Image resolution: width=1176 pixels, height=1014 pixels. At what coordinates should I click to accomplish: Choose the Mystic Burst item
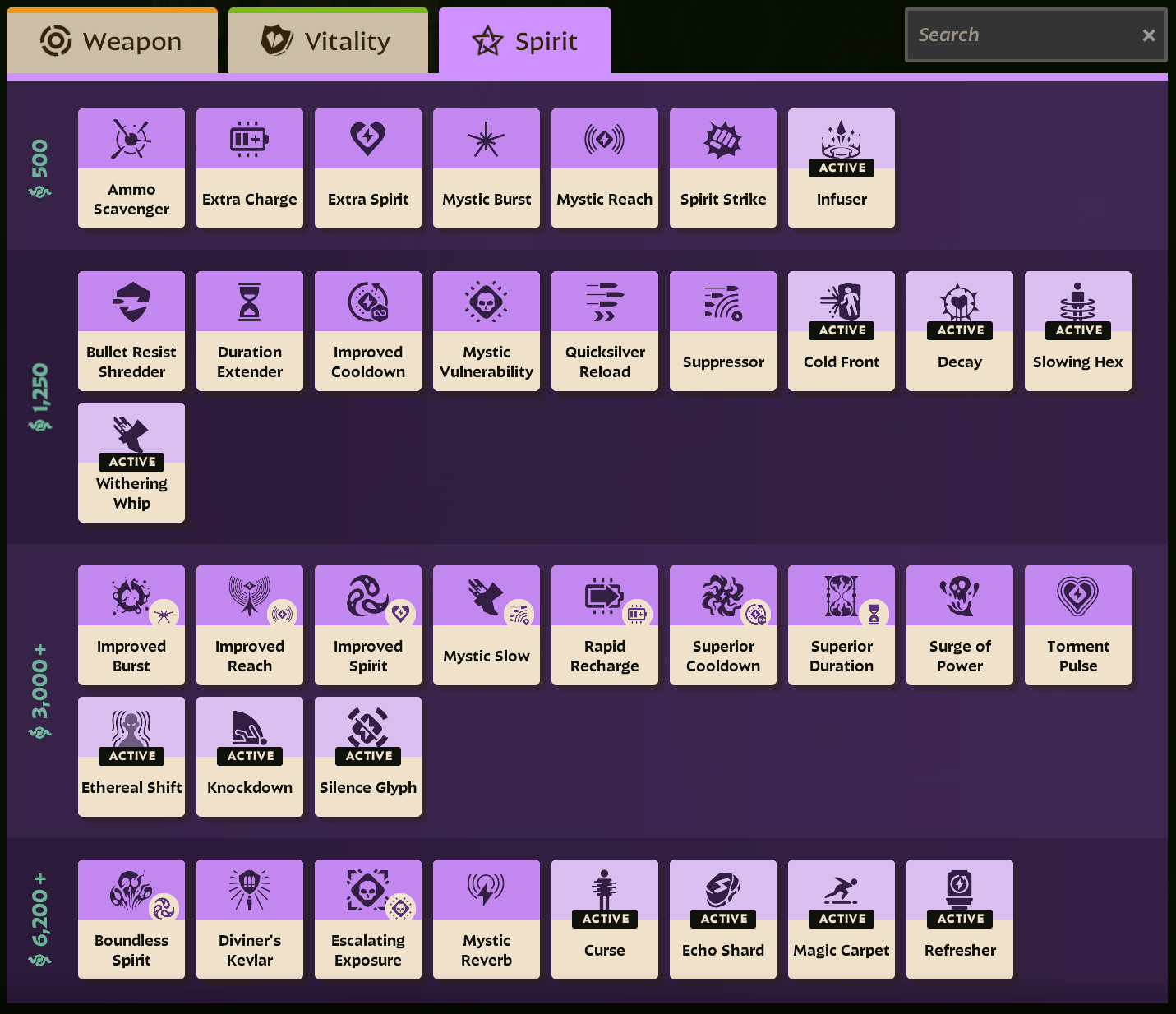click(487, 168)
